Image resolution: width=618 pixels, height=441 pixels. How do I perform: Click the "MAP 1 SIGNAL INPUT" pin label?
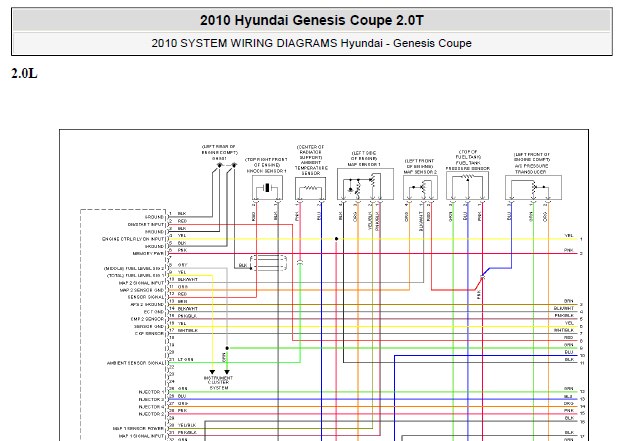(x=141, y=436)
